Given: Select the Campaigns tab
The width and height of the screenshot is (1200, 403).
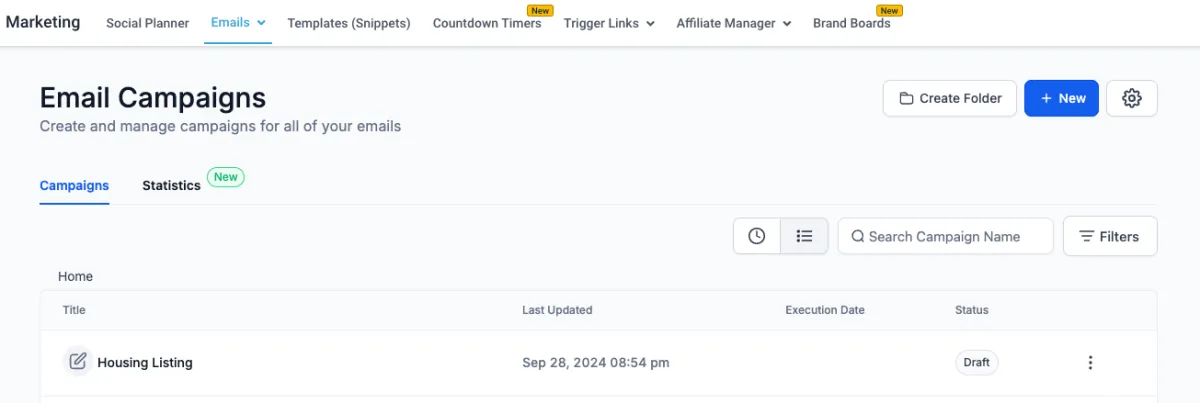Looking at the screenshot, I should pyautogui.click(x=74, y=185).
